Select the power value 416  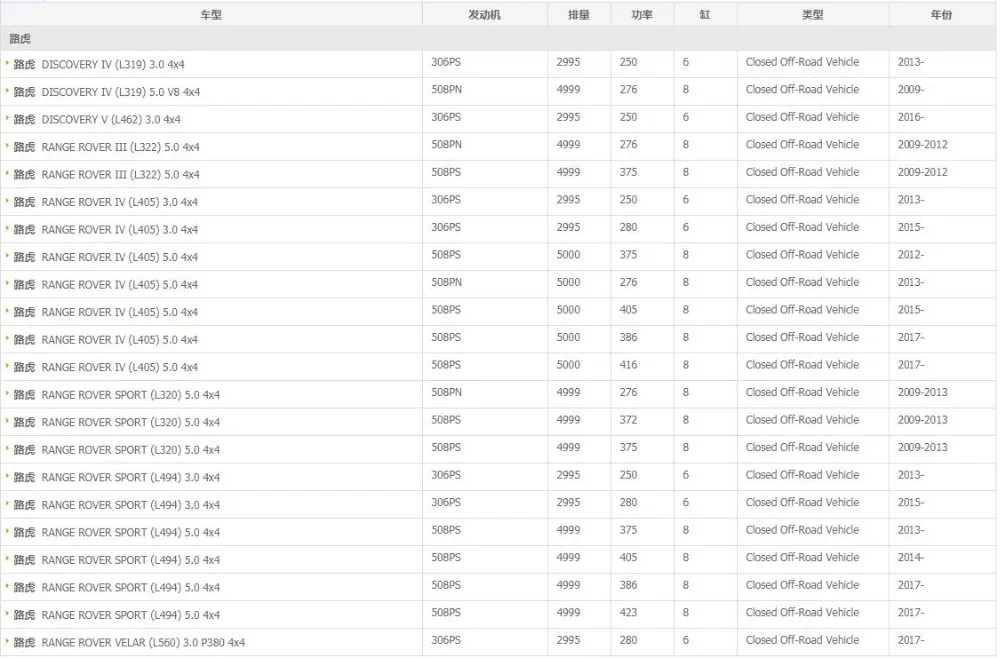(x=628, y=365)
